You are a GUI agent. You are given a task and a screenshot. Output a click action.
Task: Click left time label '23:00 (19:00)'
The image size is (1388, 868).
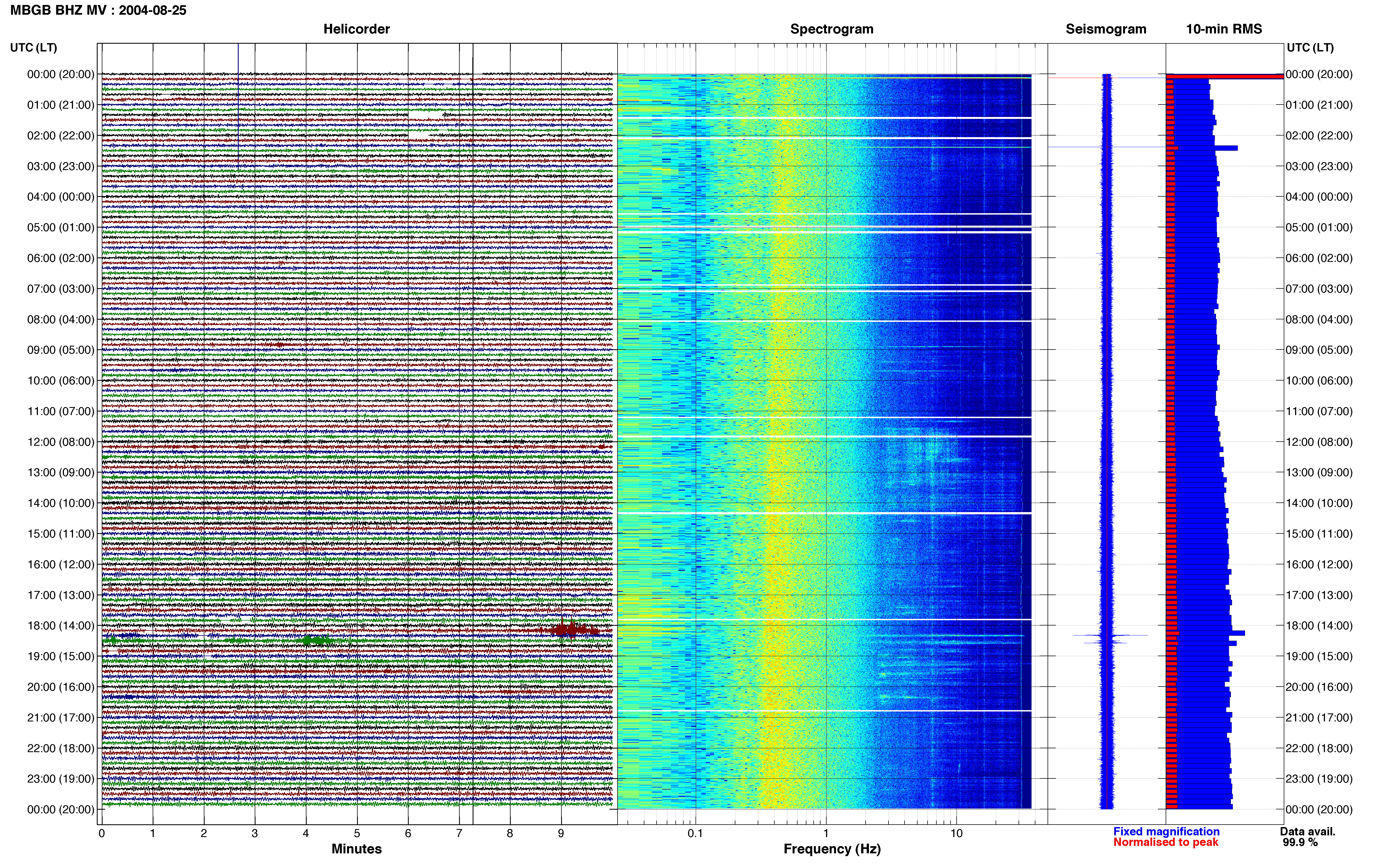click(x=61, y=779)
